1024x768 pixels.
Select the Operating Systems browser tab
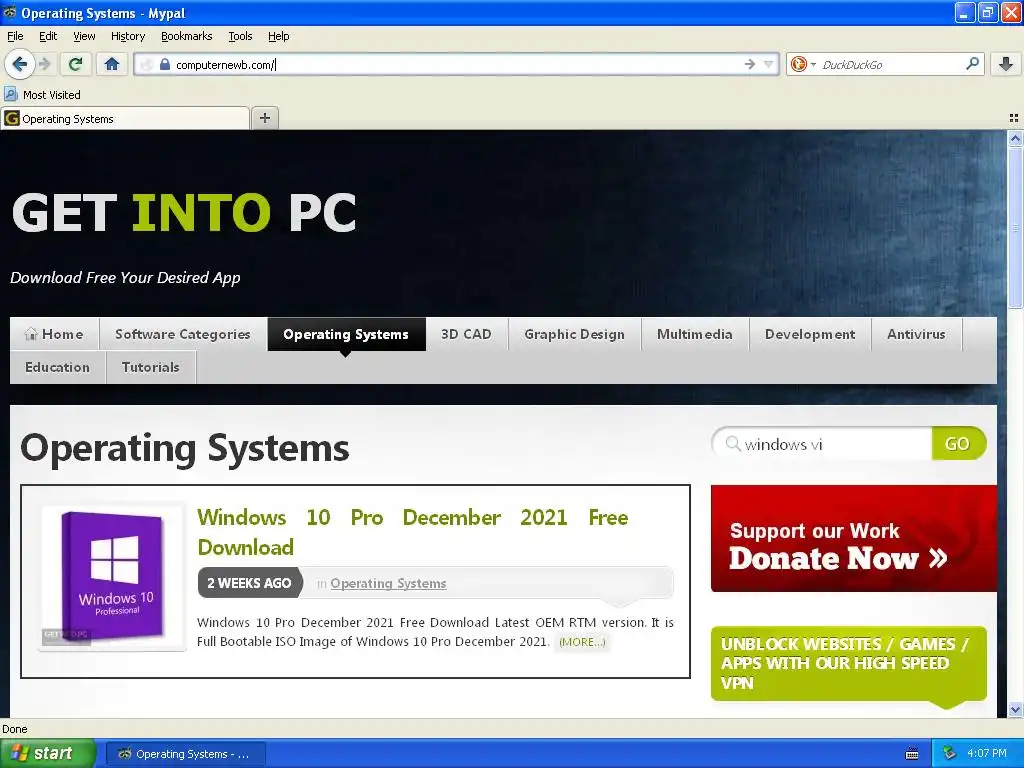coord(125,118)
